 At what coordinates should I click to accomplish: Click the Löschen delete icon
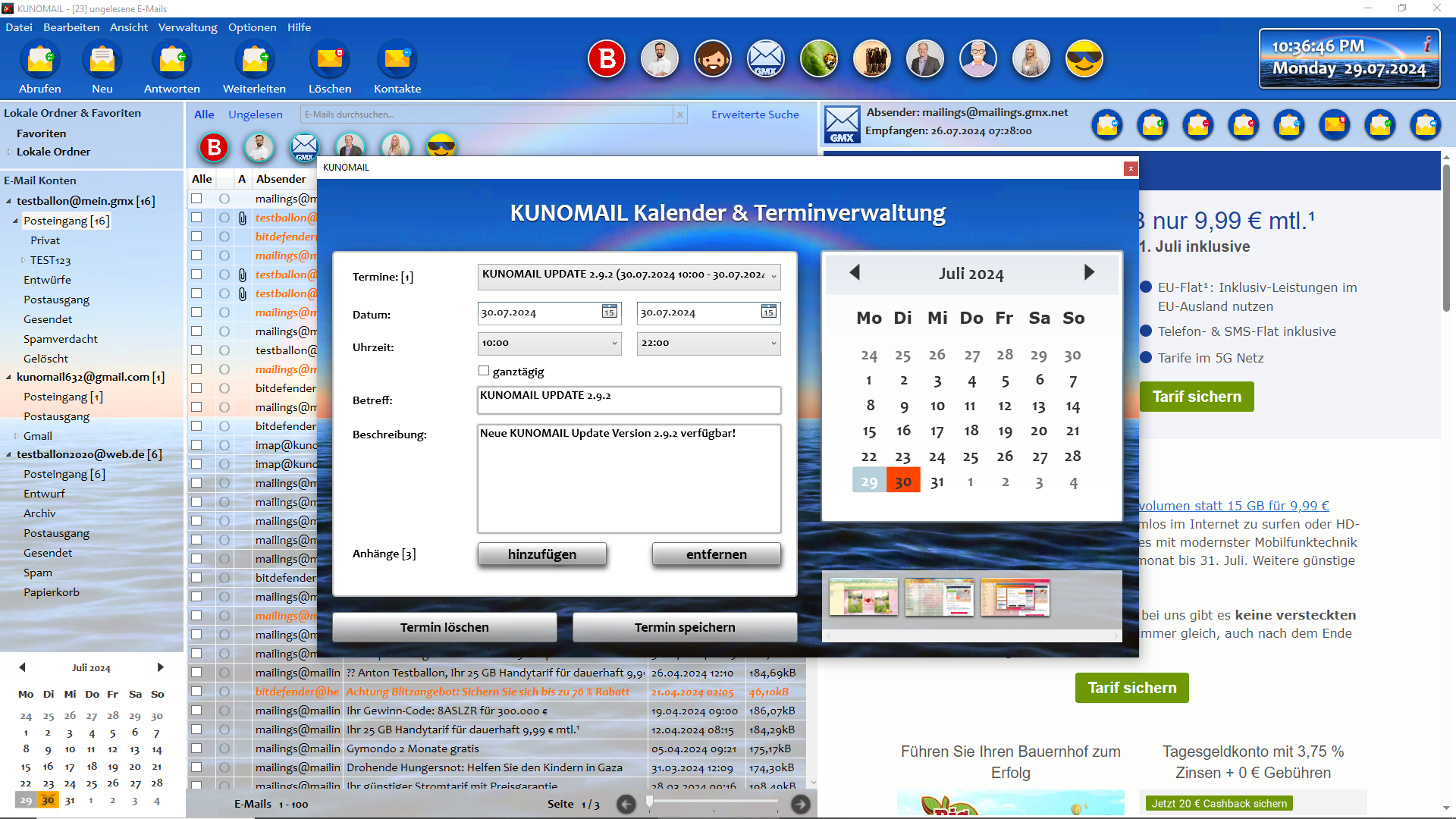click(330, 60)
